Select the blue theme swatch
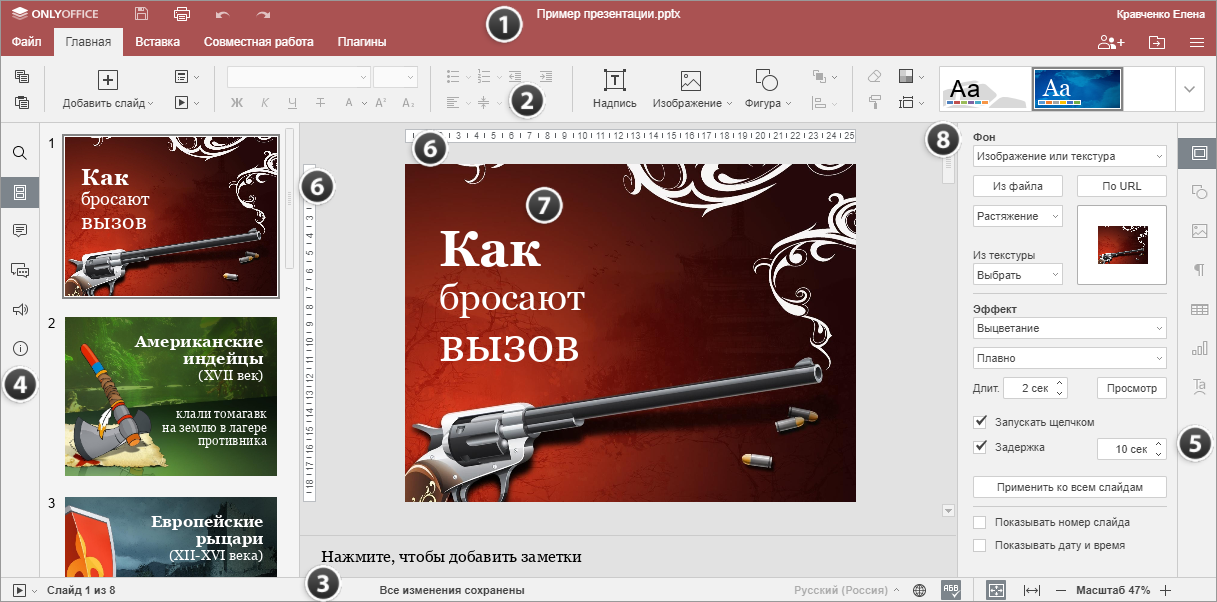Viewport: 1217px width, 602px height. point(1077,89)
